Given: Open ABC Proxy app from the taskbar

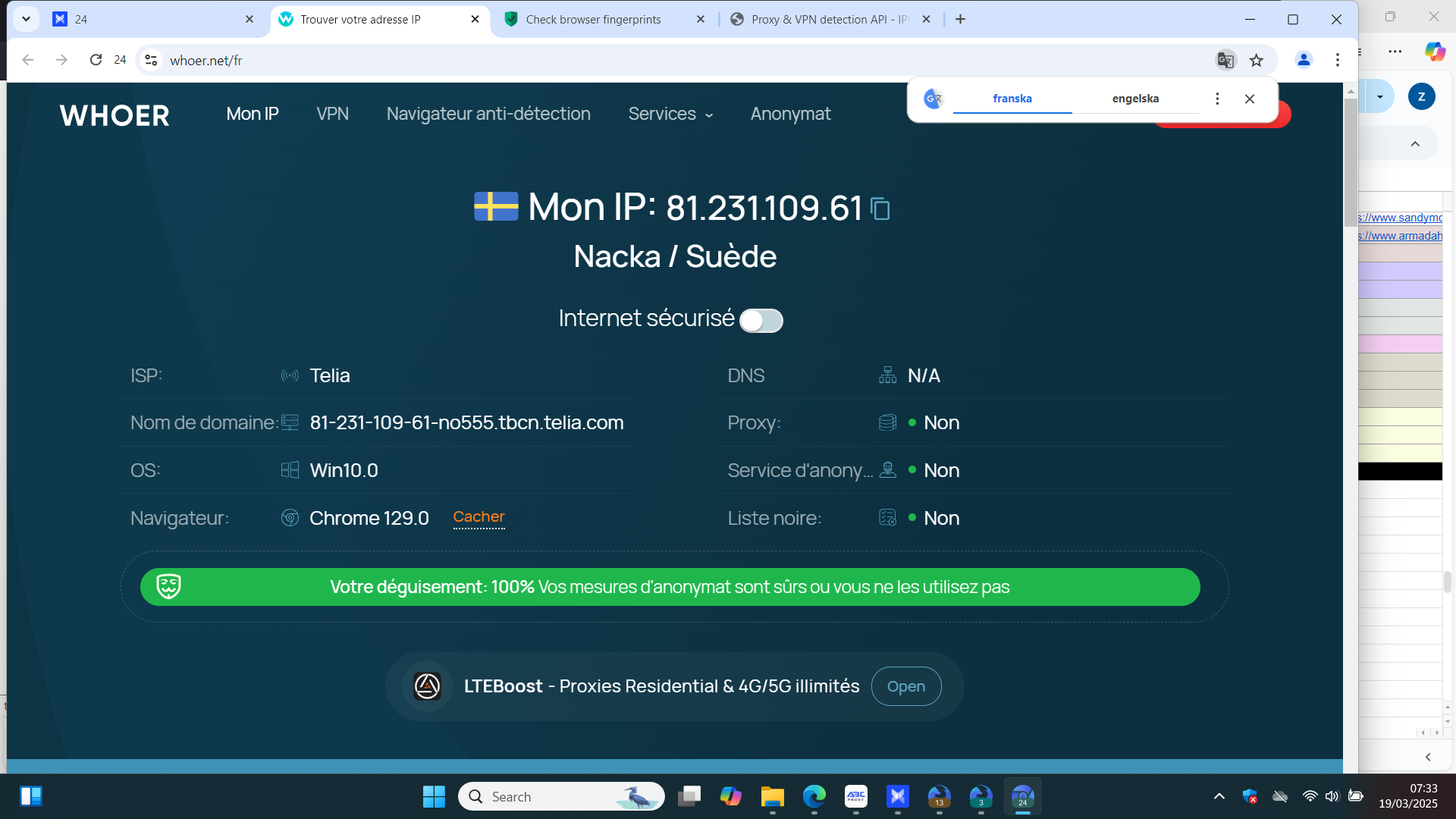Looking at the screenshot, I should pyautogui.click(x=856, y=796).
